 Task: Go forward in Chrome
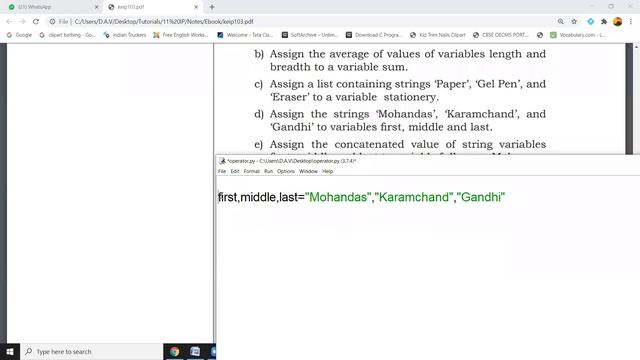[x=22, y=22]
